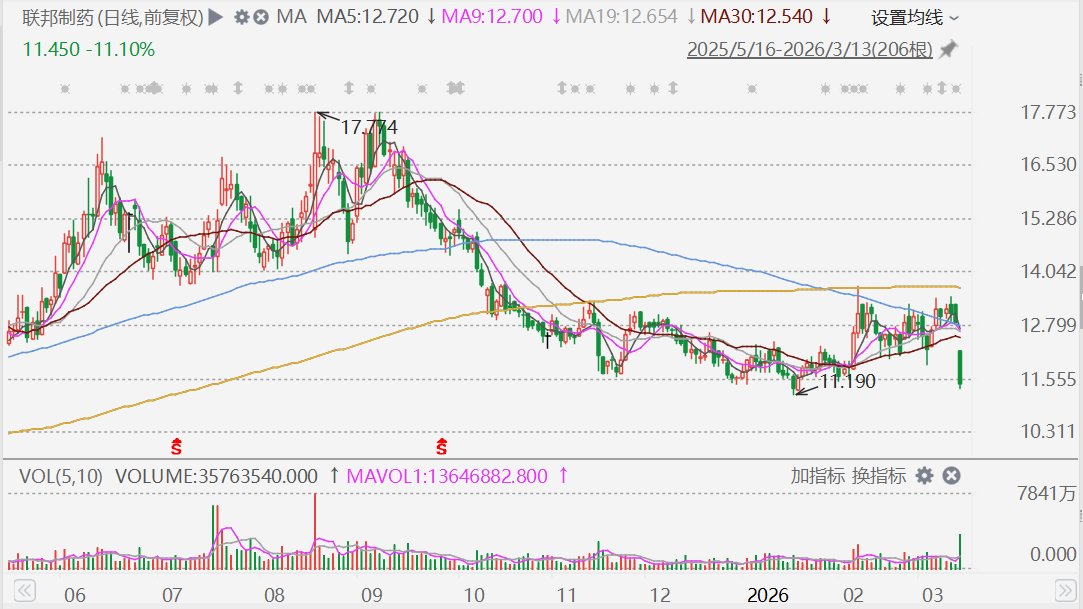This screenshot has height=609, width=1083.
Task: Expand the 设置均线 dropdown
Action: click(x=914, y=17)
